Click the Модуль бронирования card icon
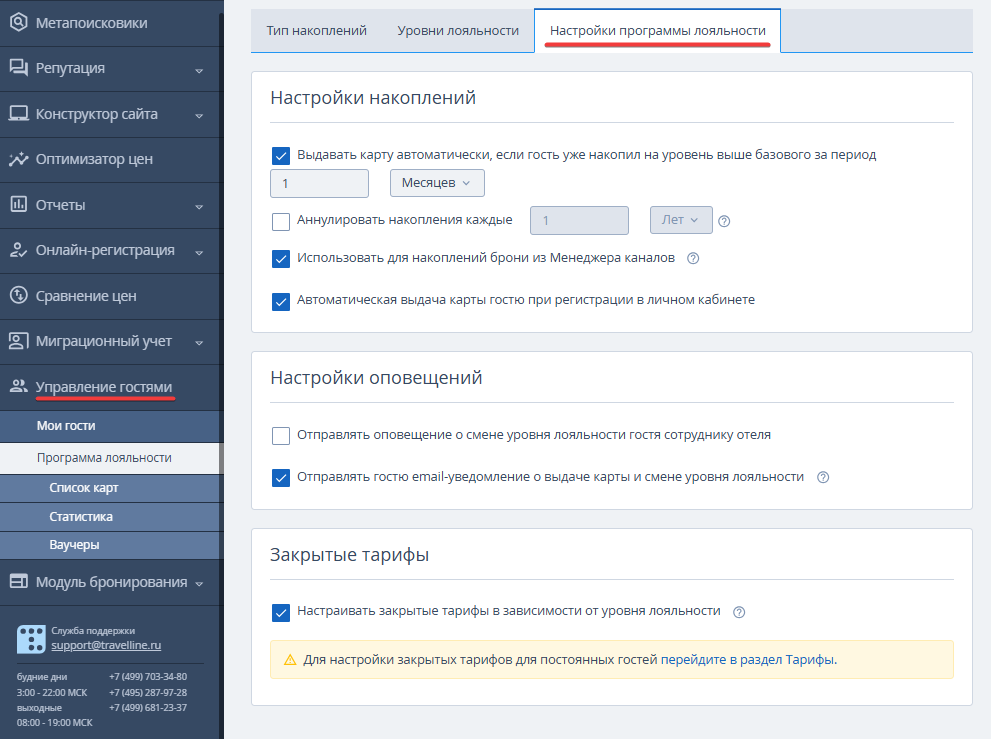 [x=18, y=581]
